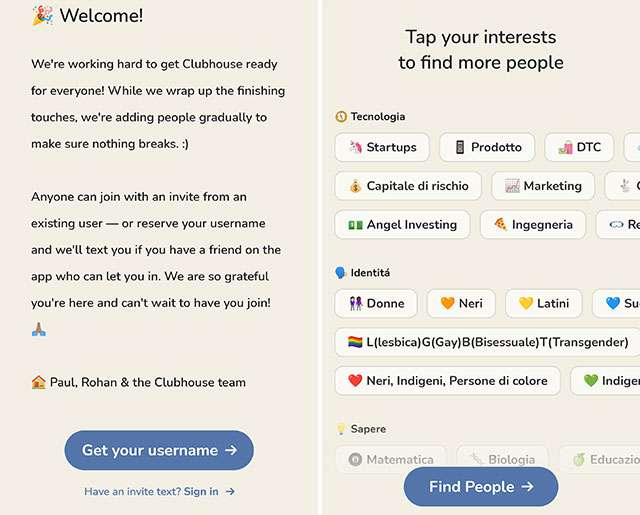This screenshot has width=640, height=515.
Task: Enable the DTC interest chip
Action: click(579, 147)
